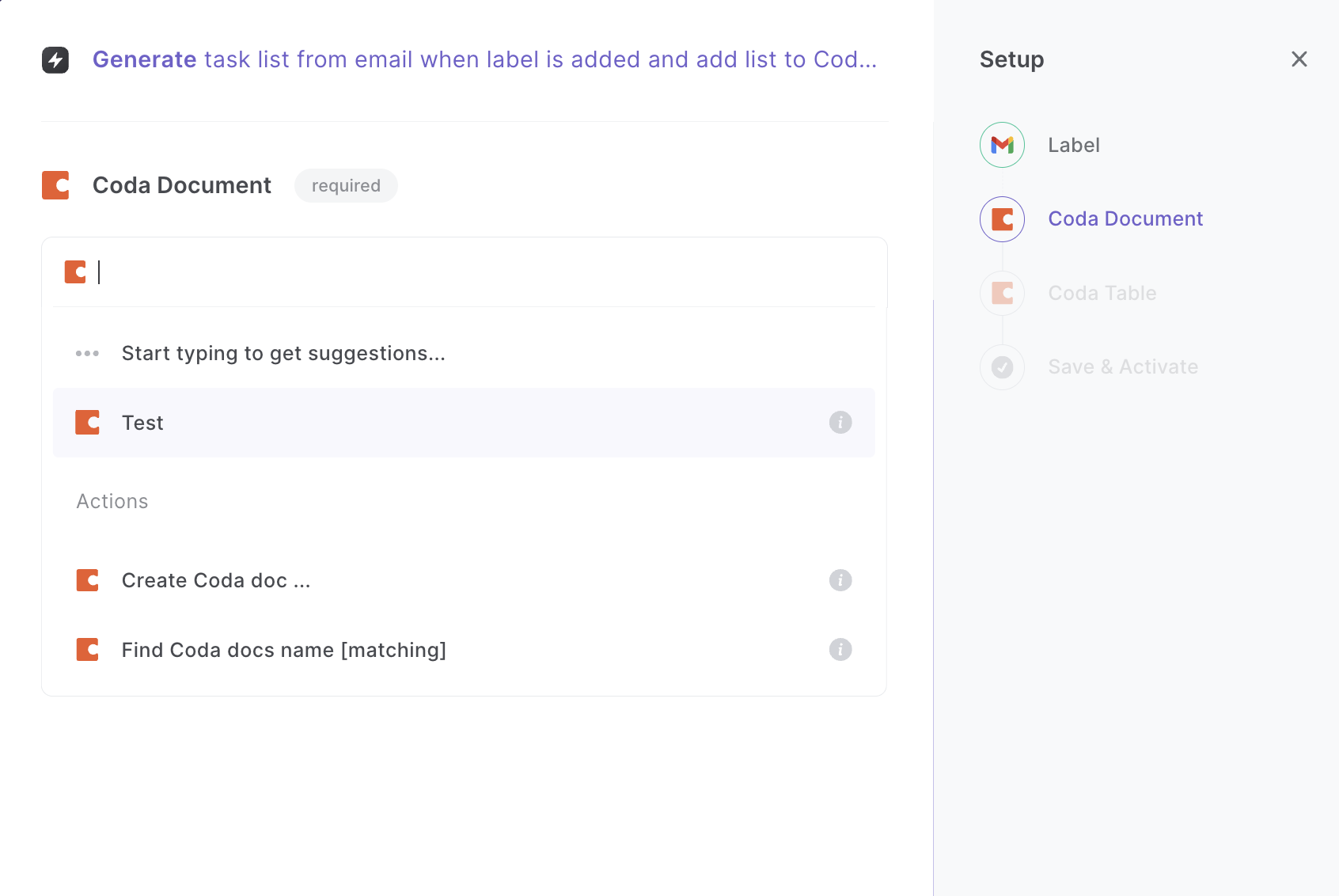Show info for Find Coda docs action
The image size is (1339, 896).
pyautogui.click(x=840, y=650)
